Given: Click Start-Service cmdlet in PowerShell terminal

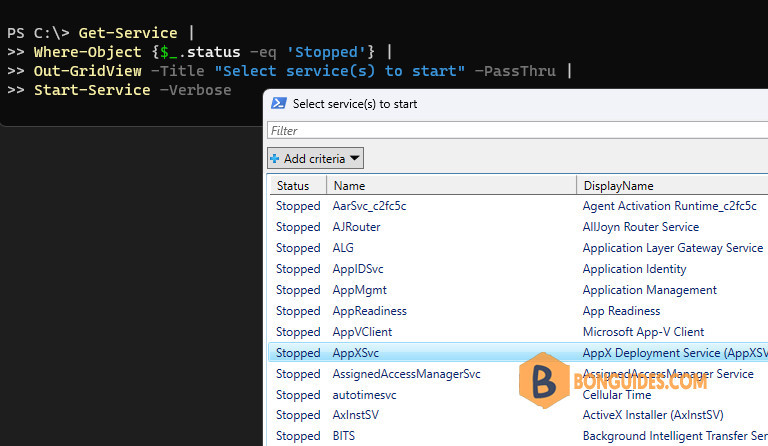Looking at the screenshot, I should pyautogui.click(x=92, y=90).
